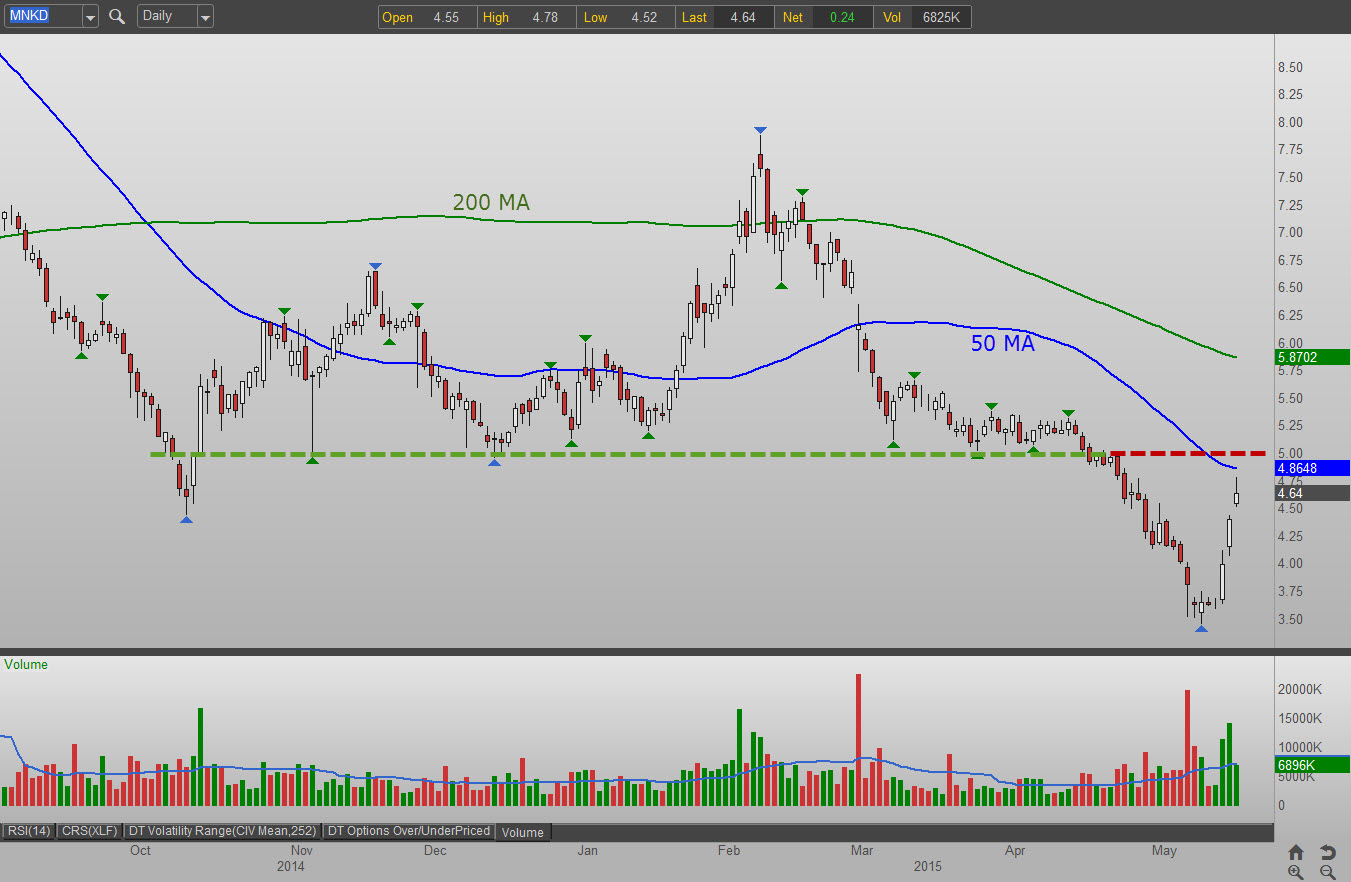Select the green 200 MA price label badge
Screen dimensions: 1351x882
(x=1311, y=357)
